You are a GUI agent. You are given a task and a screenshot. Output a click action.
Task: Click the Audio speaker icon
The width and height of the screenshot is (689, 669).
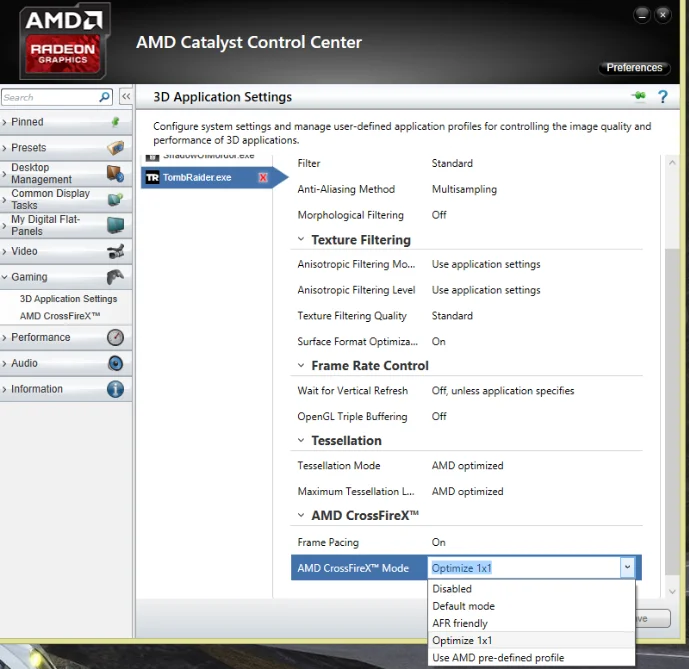coord(116,363)
